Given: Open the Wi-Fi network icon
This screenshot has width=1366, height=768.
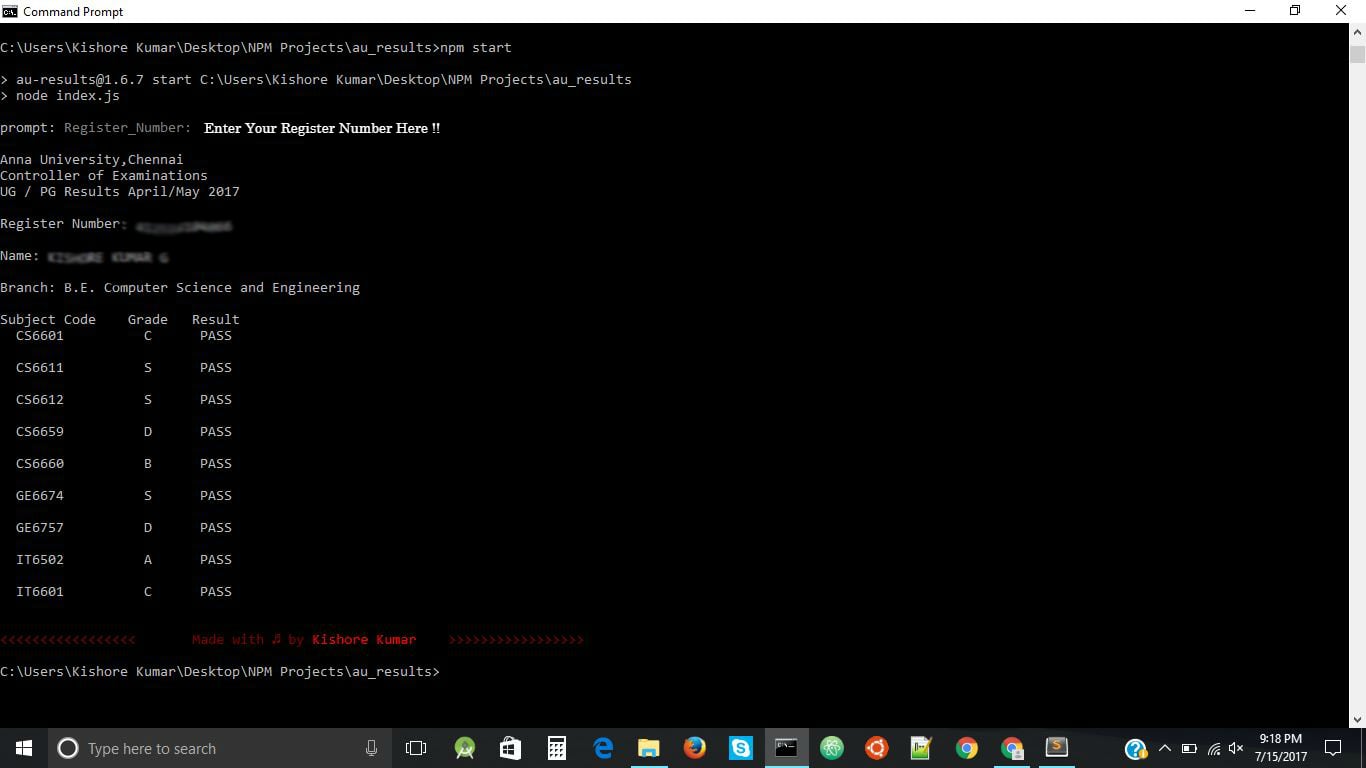Looking at the screenshot, I should pos(1213,748).
